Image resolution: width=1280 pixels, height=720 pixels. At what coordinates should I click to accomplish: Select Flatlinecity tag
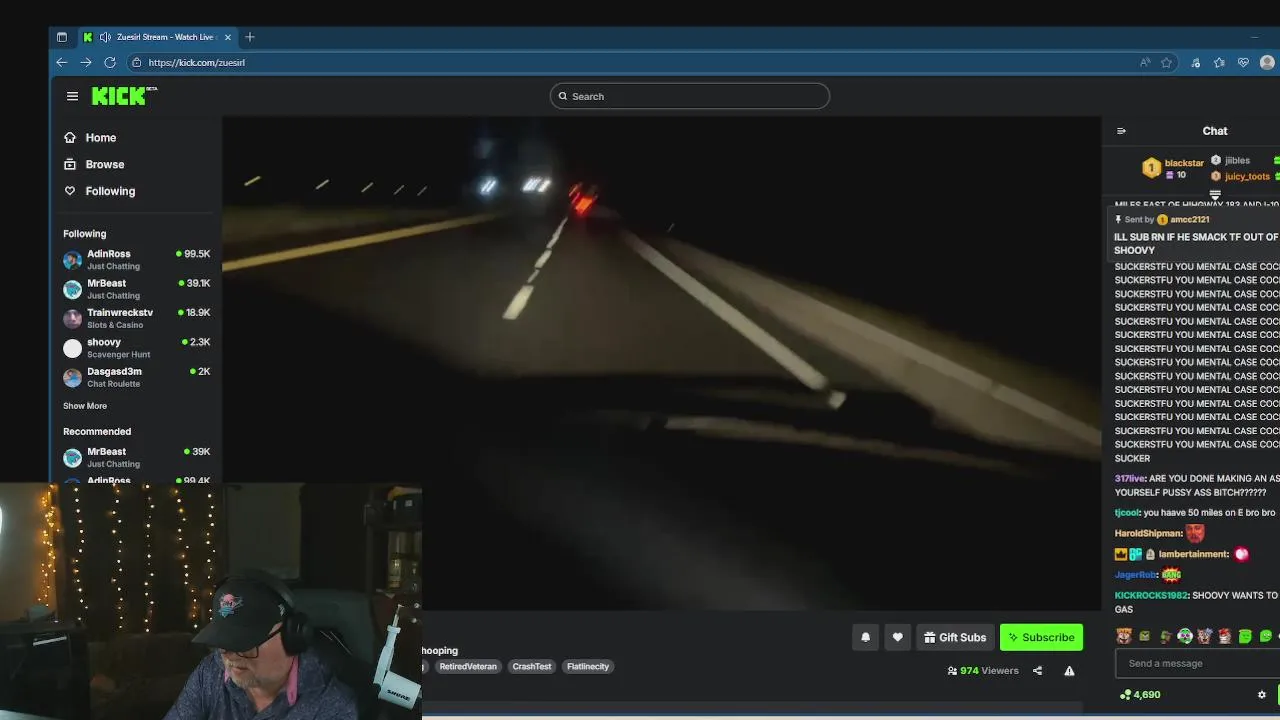pos(588,666)
